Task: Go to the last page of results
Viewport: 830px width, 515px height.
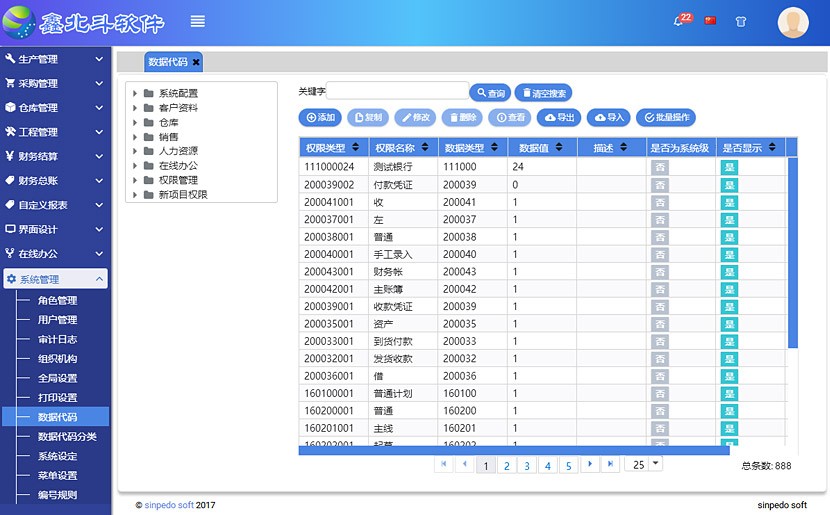Action: click(x=611, y=464)
